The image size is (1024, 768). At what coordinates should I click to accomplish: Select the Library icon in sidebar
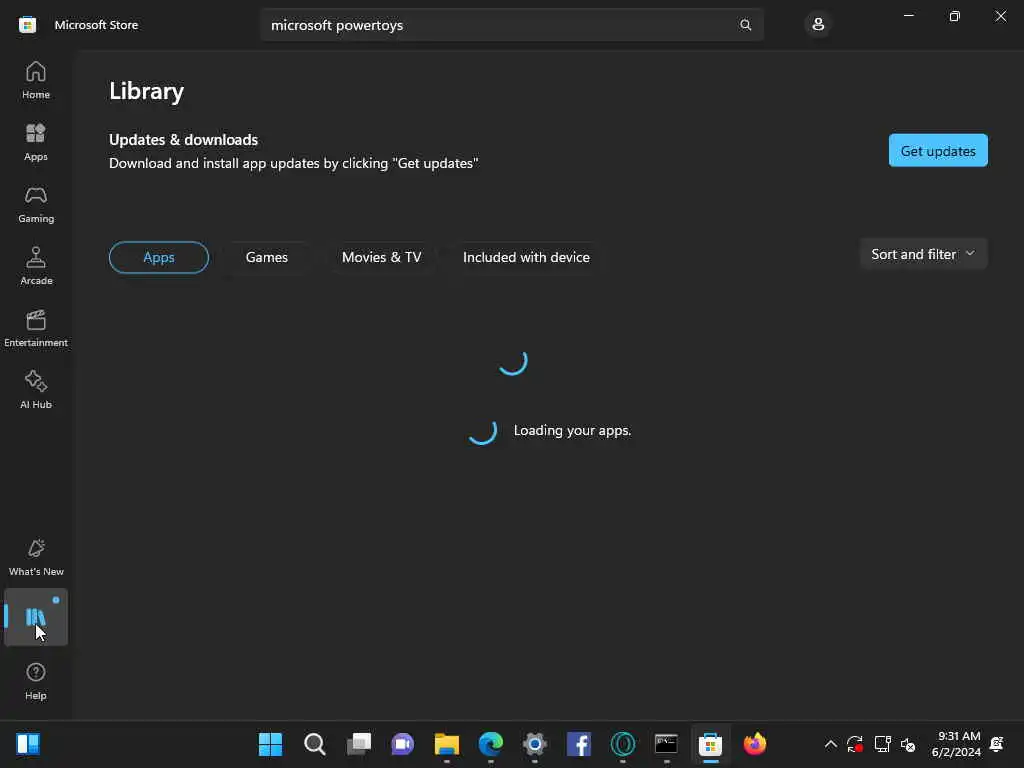(36, 617)
